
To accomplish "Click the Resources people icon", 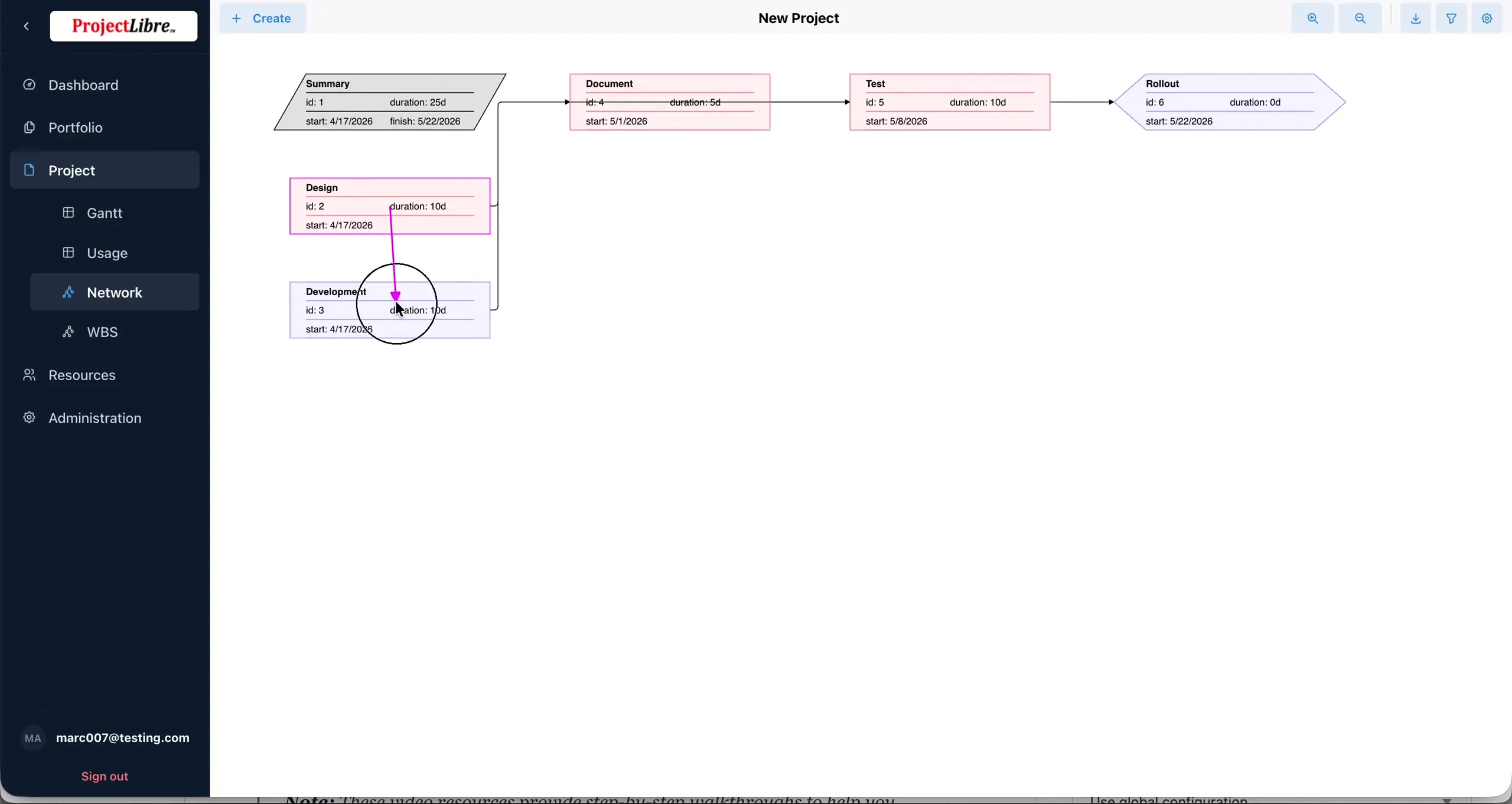I will click(x=29, y=375).
